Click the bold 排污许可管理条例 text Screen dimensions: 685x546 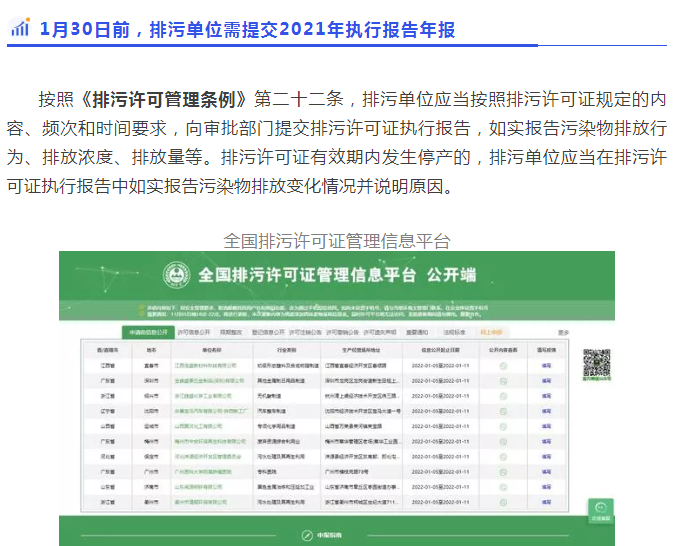click(x=169, y=100)
